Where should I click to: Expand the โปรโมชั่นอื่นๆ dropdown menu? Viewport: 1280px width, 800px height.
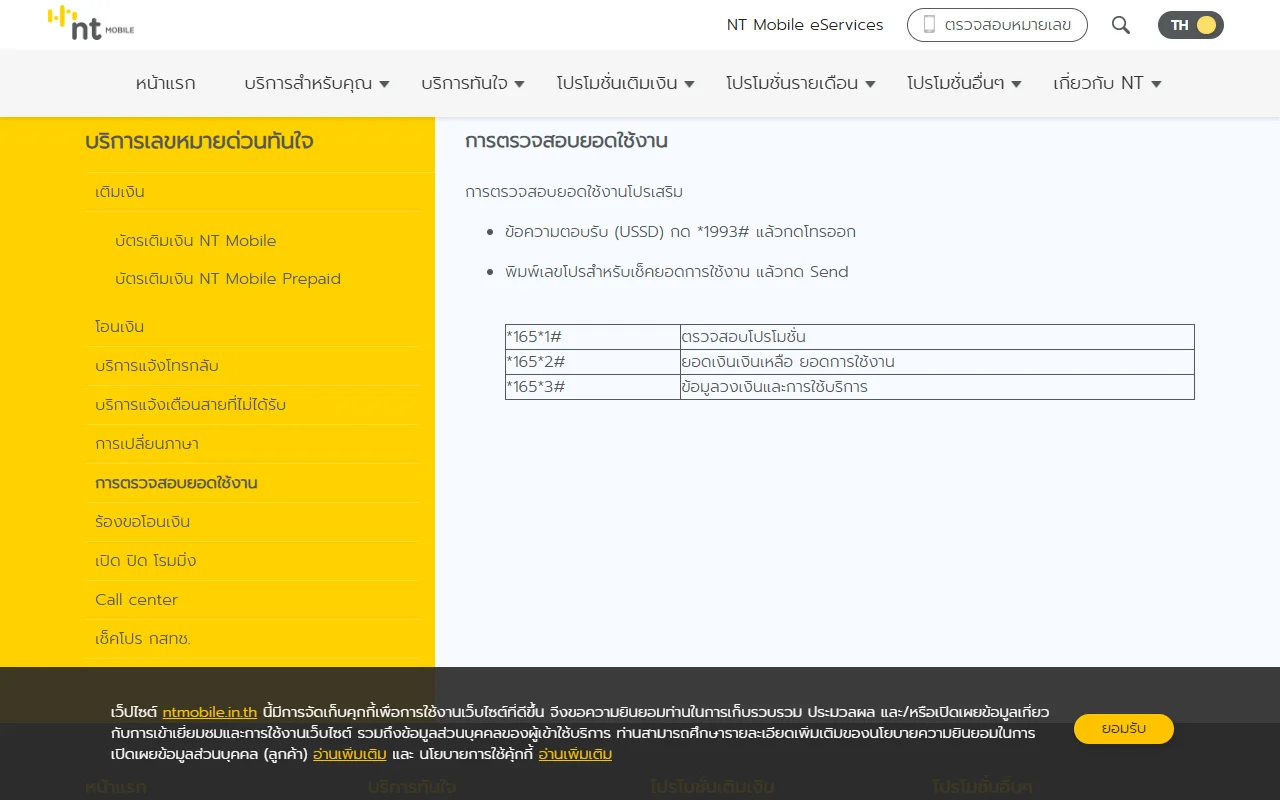coord(965,83)
